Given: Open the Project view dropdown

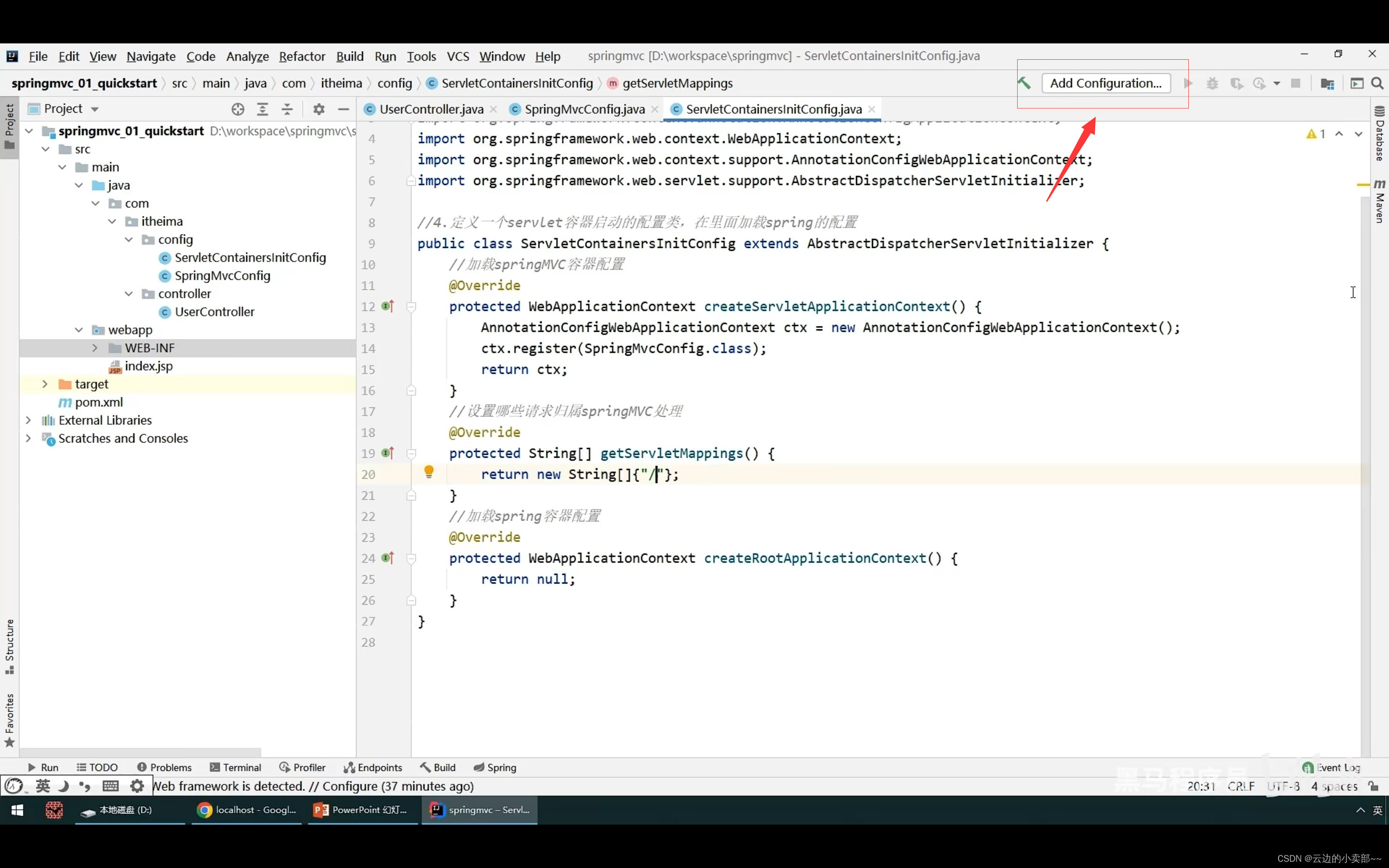Looking at the screenshot, I should 95,109.
